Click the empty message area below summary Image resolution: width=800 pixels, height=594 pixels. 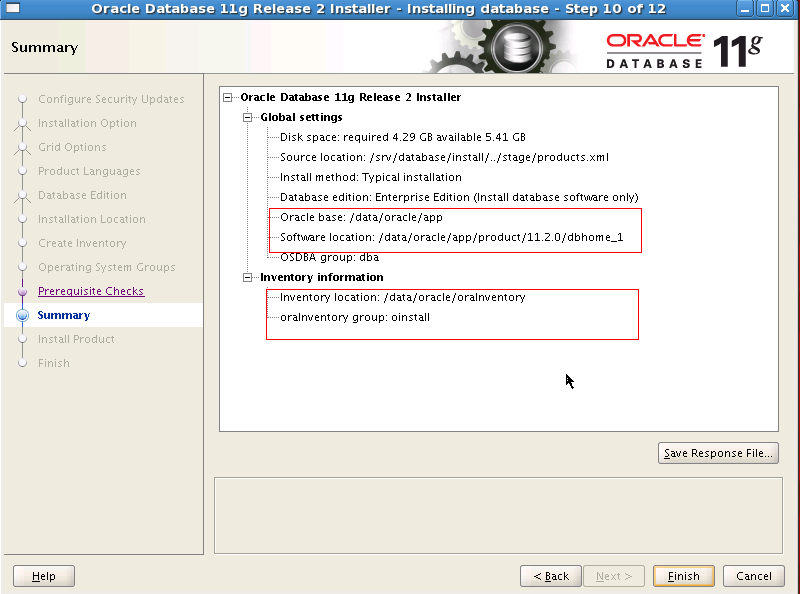click(498, 515)
